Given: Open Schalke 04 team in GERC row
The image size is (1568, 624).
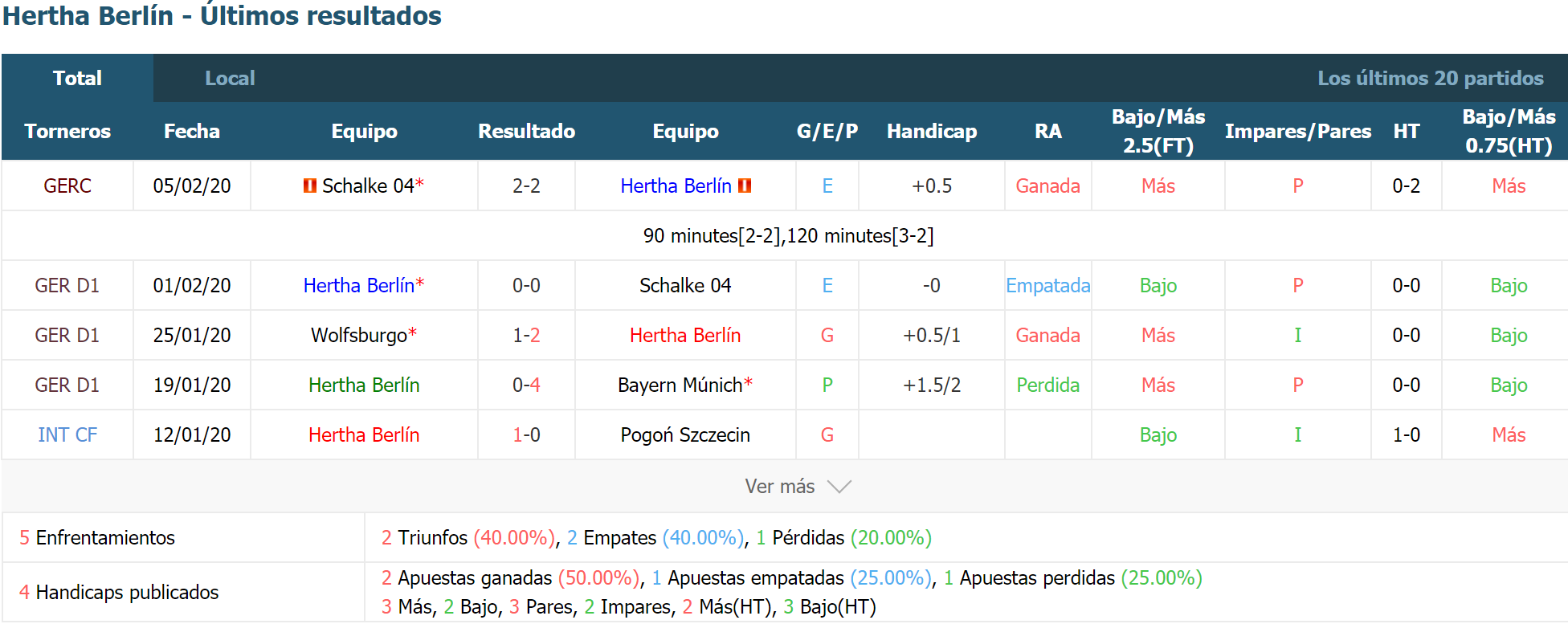Looking at the screenshot, I should pos(368,186).
